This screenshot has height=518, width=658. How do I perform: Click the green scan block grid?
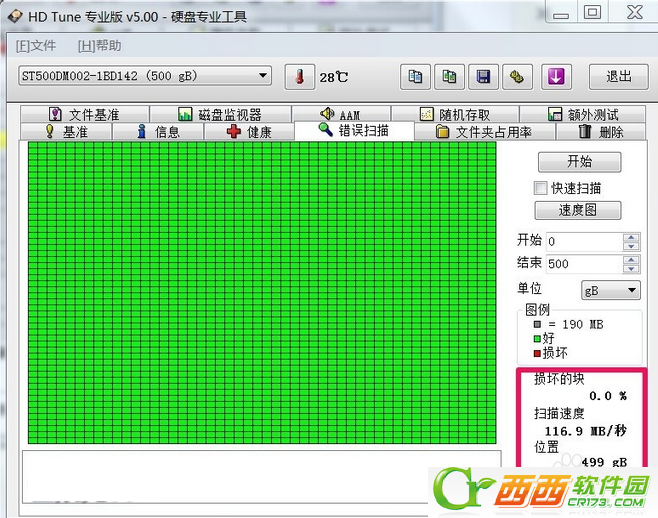point(262,293)
